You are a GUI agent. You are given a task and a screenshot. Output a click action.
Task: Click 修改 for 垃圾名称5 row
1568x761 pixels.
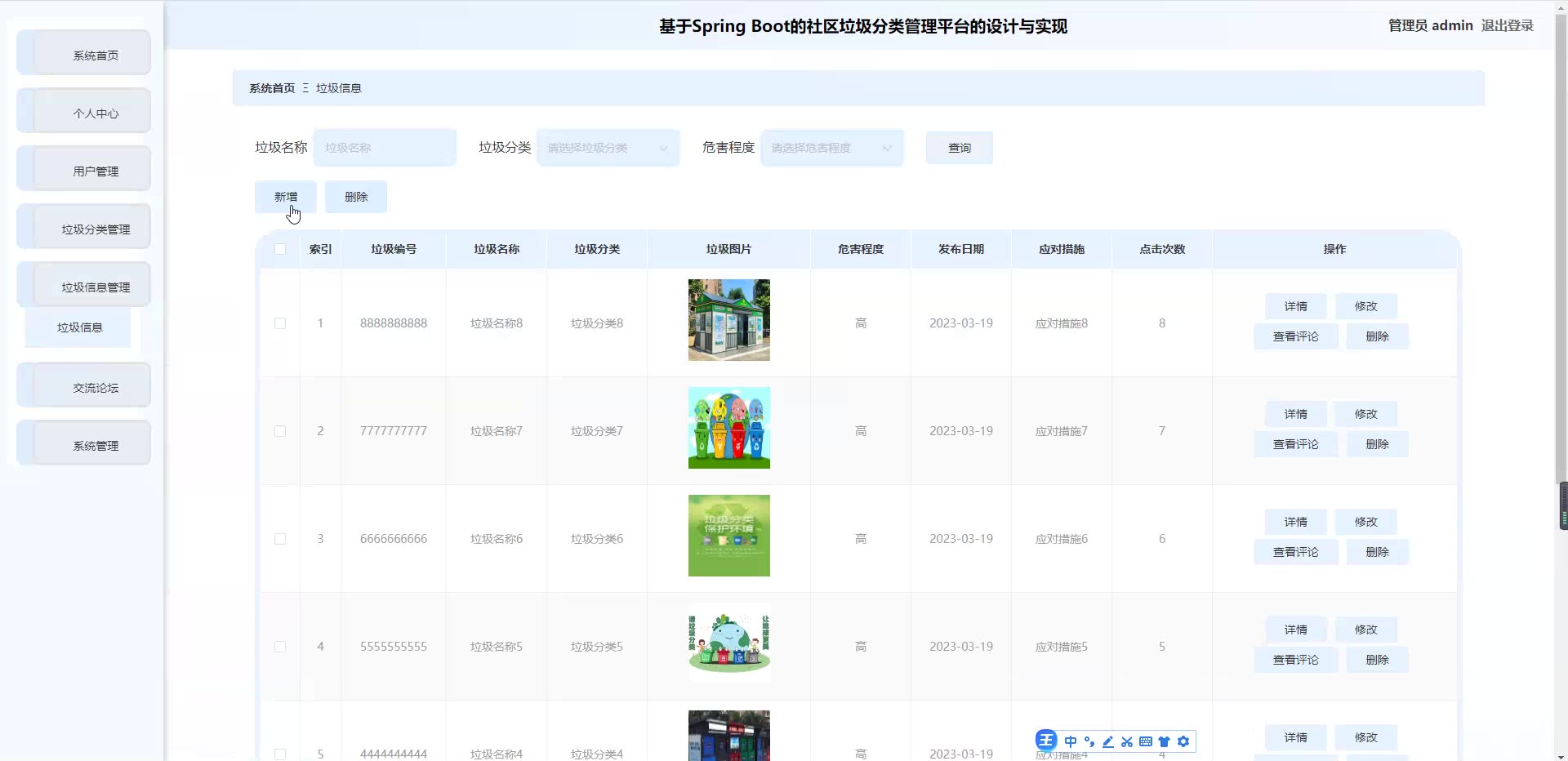point(1366,630)
